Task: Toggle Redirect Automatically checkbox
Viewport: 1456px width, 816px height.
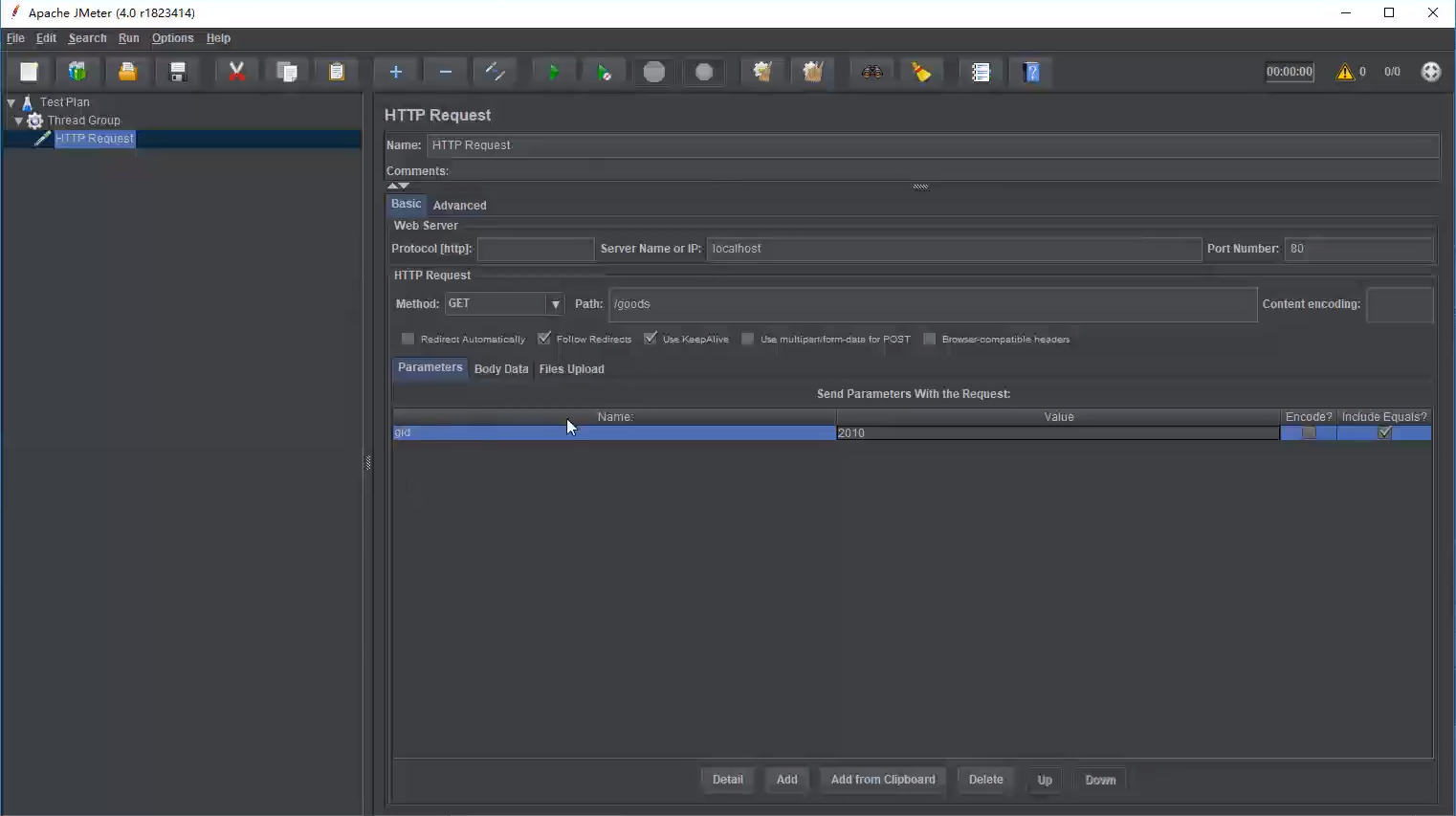Action: click(x=408, y=339)
